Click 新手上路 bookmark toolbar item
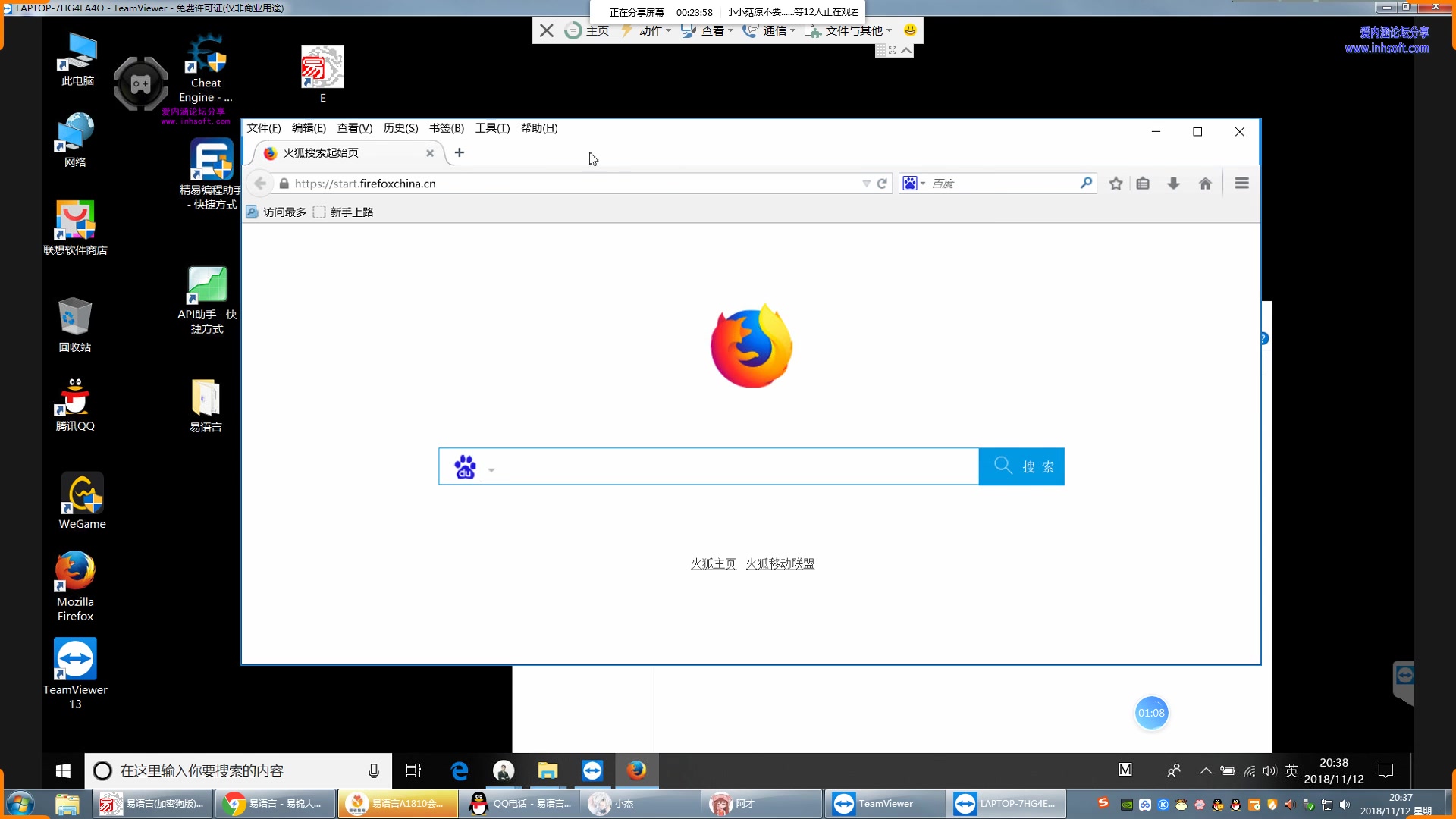The height and width of the screenshot is (819, 1456). (344, 212)
